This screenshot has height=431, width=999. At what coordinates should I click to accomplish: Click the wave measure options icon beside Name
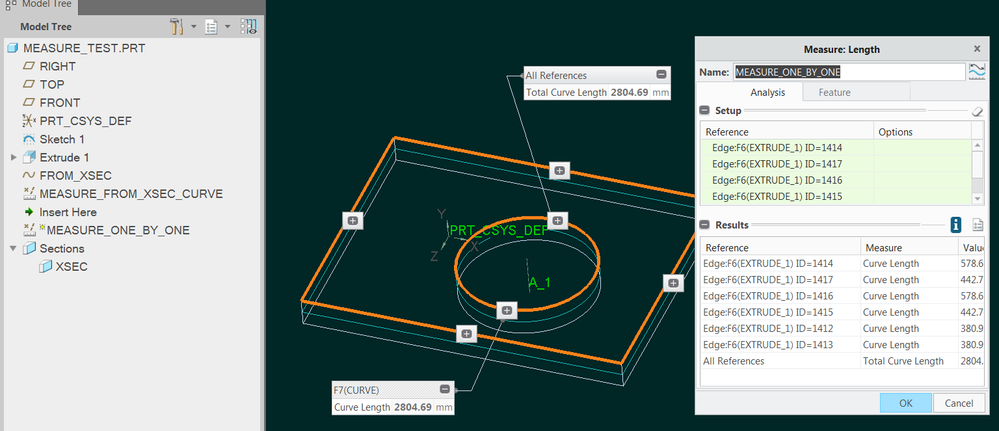pyautogui.click(x=976, y=71)
